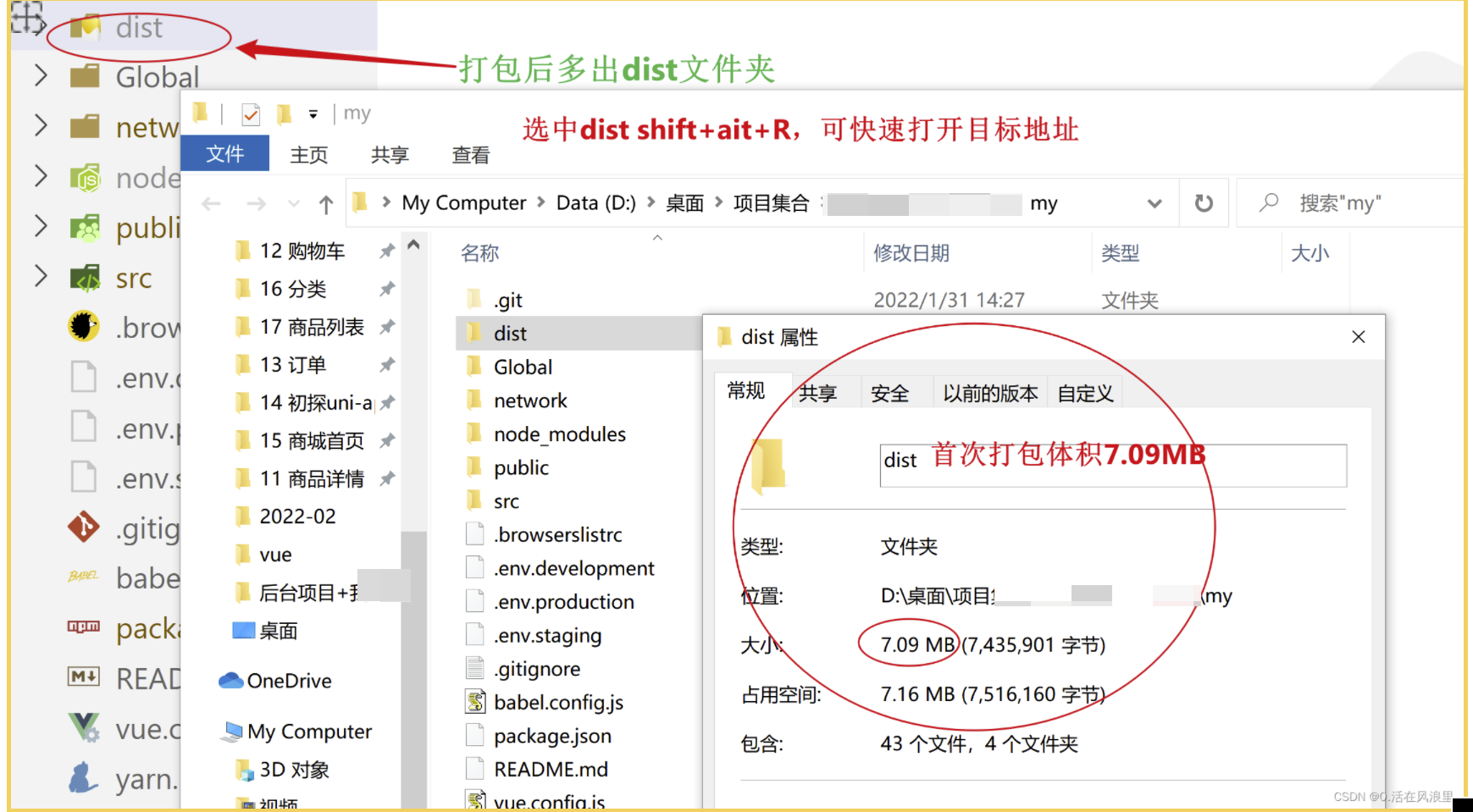Expand the network folder in editor tree
This screenshot has height=812, width=1473.
40,126
